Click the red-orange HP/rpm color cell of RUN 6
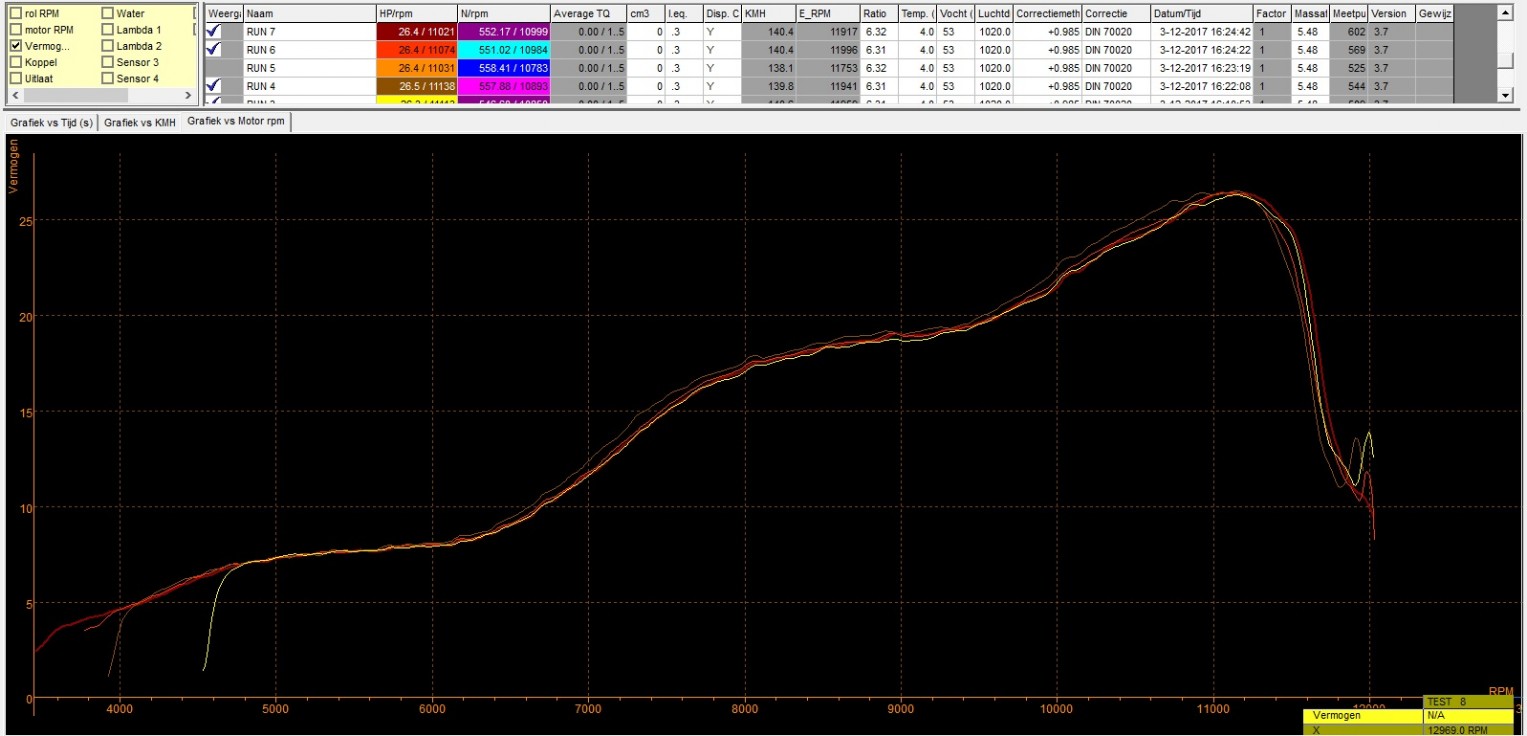Viewport: 1527px width, 736px height. coord(416,50)
